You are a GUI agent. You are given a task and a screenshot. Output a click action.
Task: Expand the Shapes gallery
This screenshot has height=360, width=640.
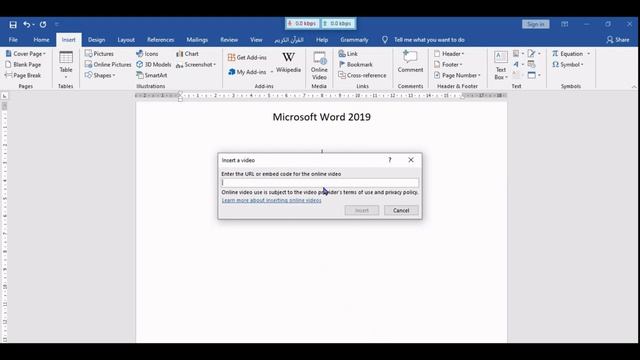[x=100, y=76]
